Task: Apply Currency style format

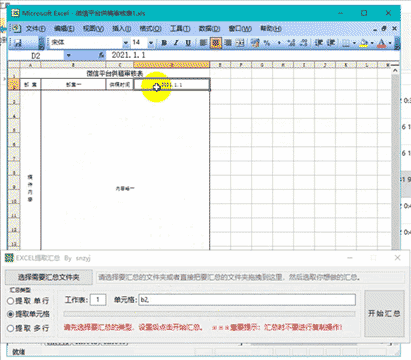Action: [x=255, y=43]
